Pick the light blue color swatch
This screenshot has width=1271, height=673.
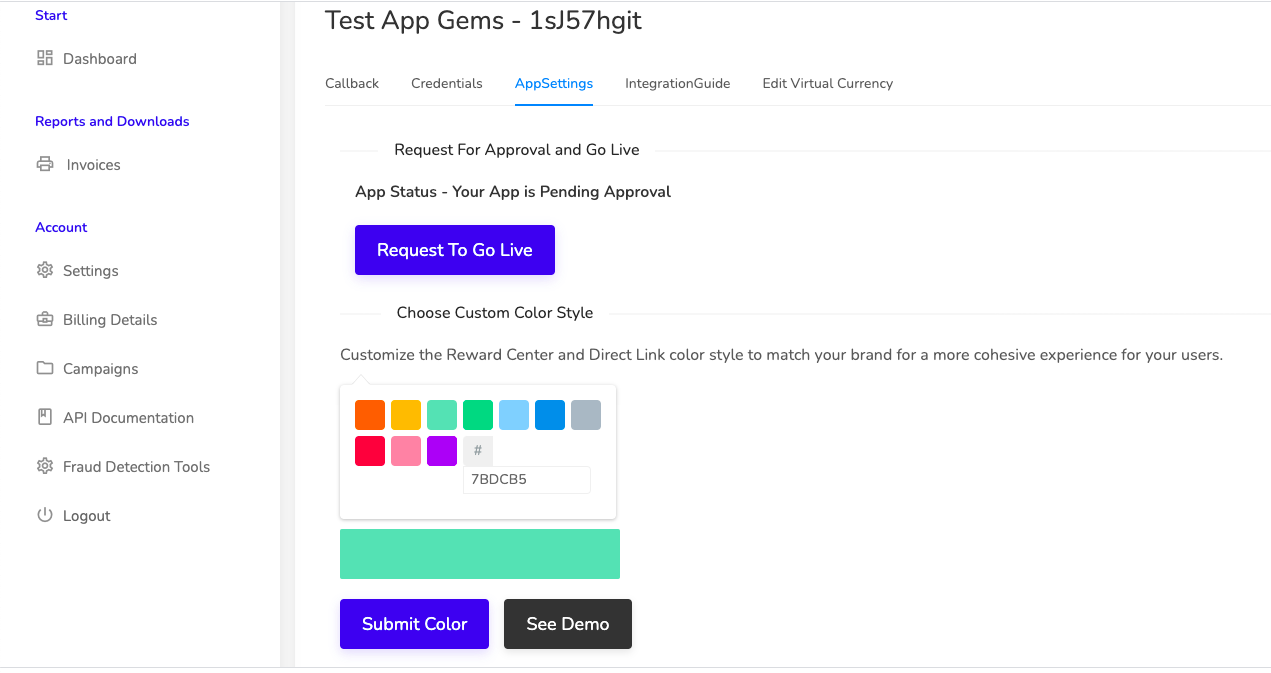[x=514, y=415]
